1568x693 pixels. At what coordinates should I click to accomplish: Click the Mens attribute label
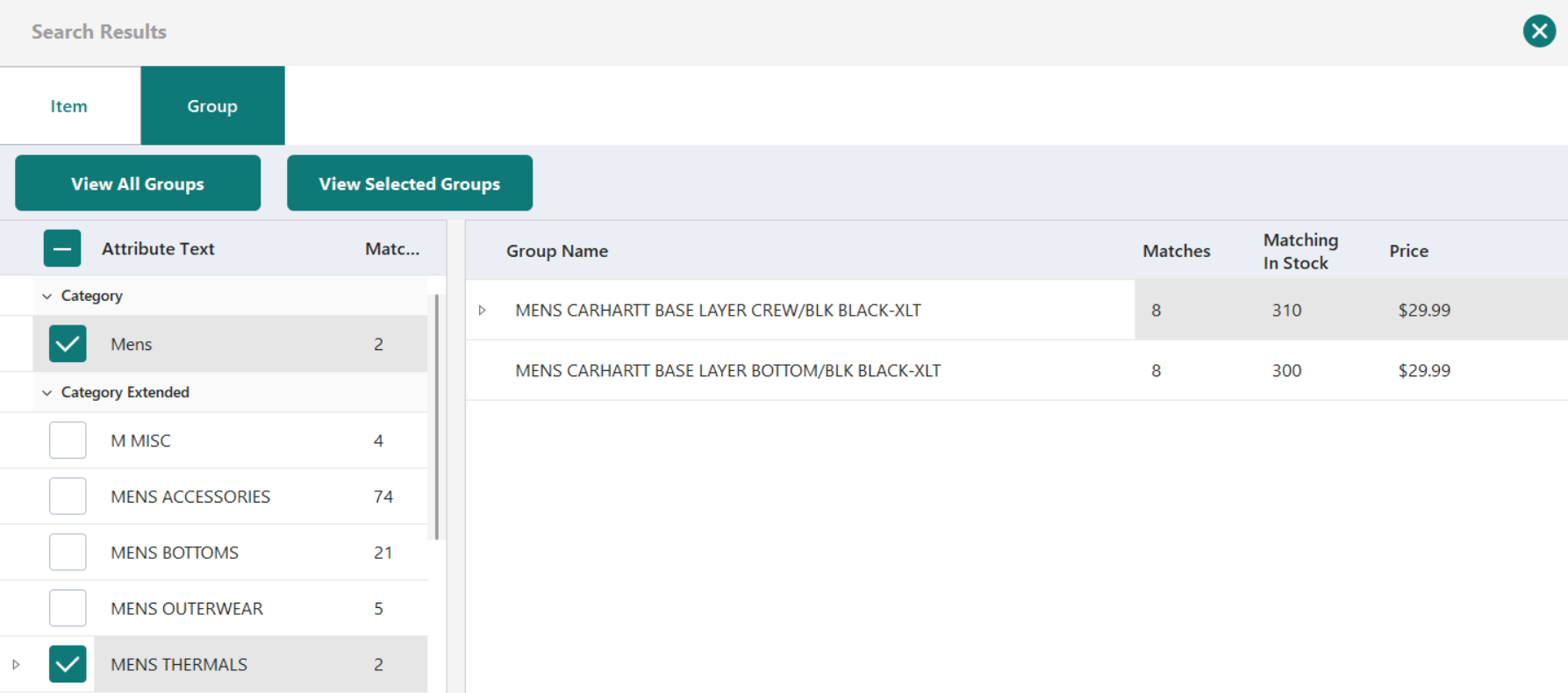click(x=132, y=345)
